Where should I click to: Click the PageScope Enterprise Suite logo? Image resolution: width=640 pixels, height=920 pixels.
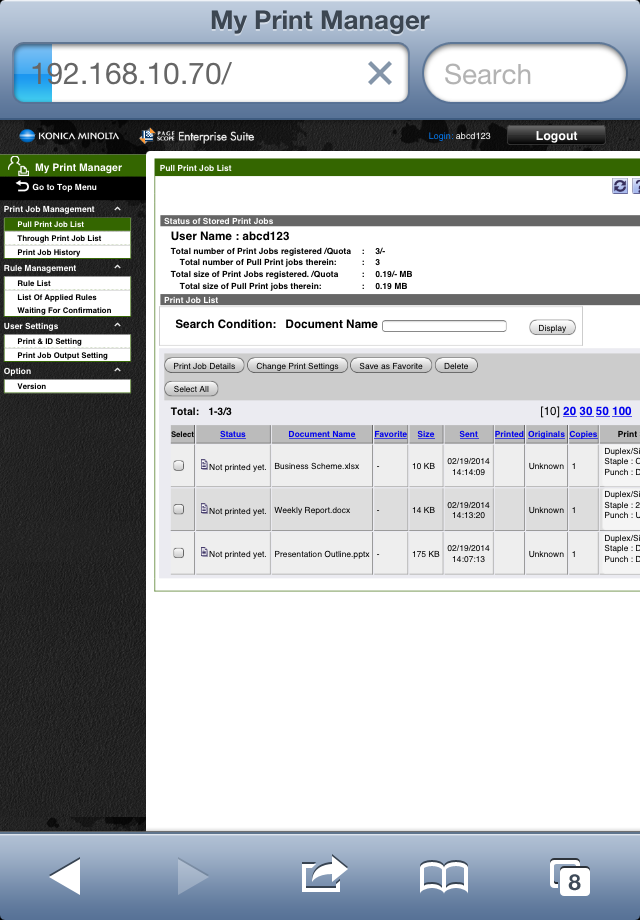[x=197, y=136]
